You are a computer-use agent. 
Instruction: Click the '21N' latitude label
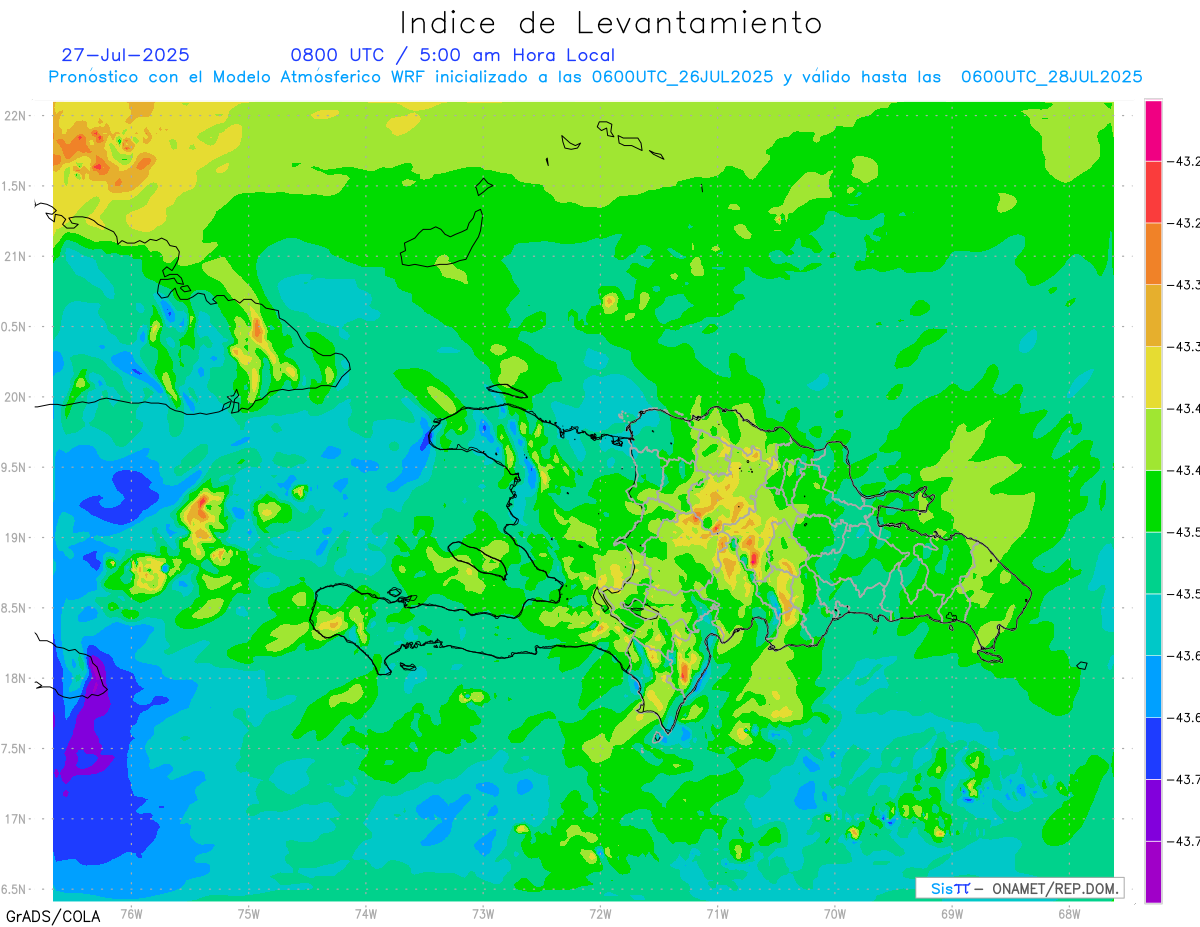point(15,256)
